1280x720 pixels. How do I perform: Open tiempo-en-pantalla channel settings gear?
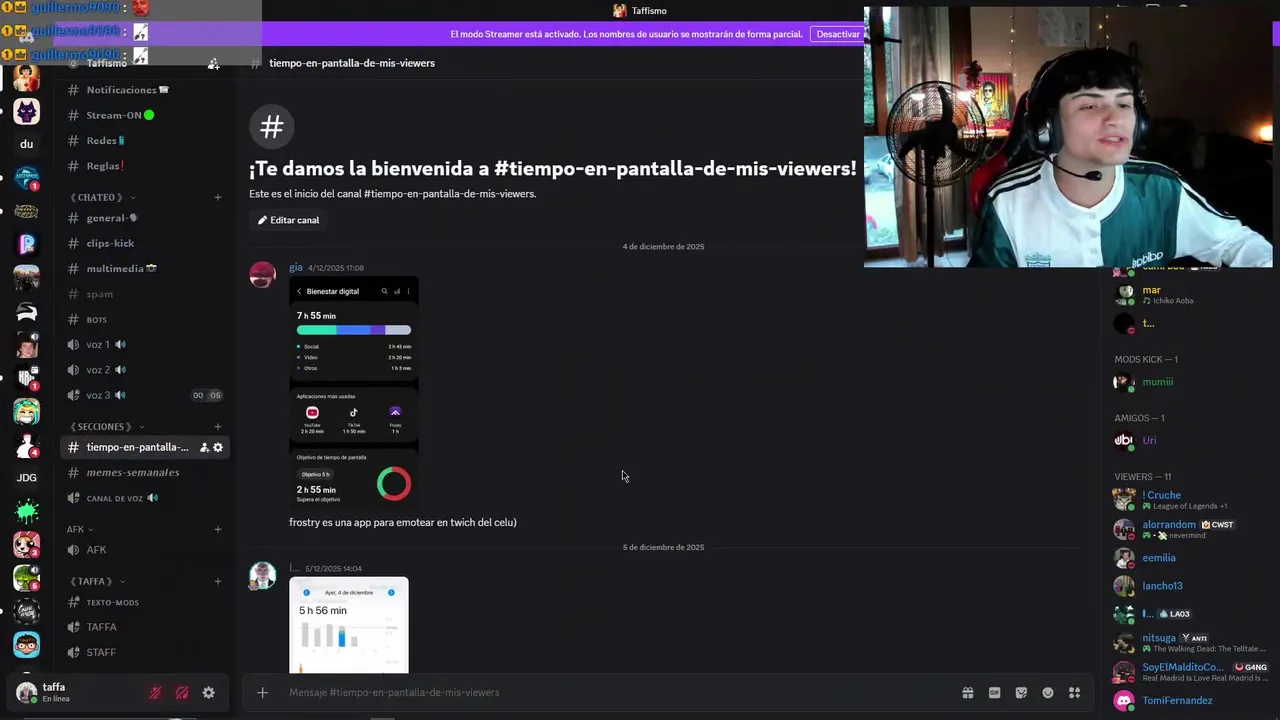pyautogui.click(x=218, y=447)
